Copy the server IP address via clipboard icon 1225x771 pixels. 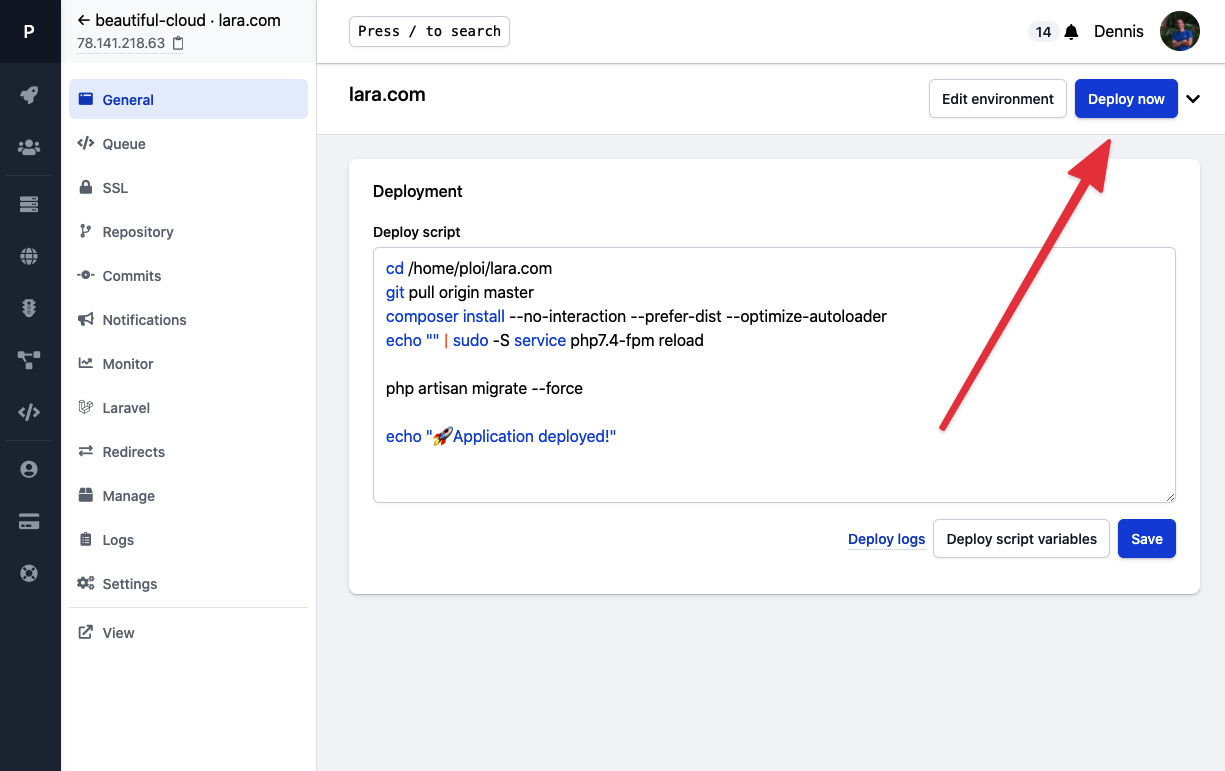(178, 43)
